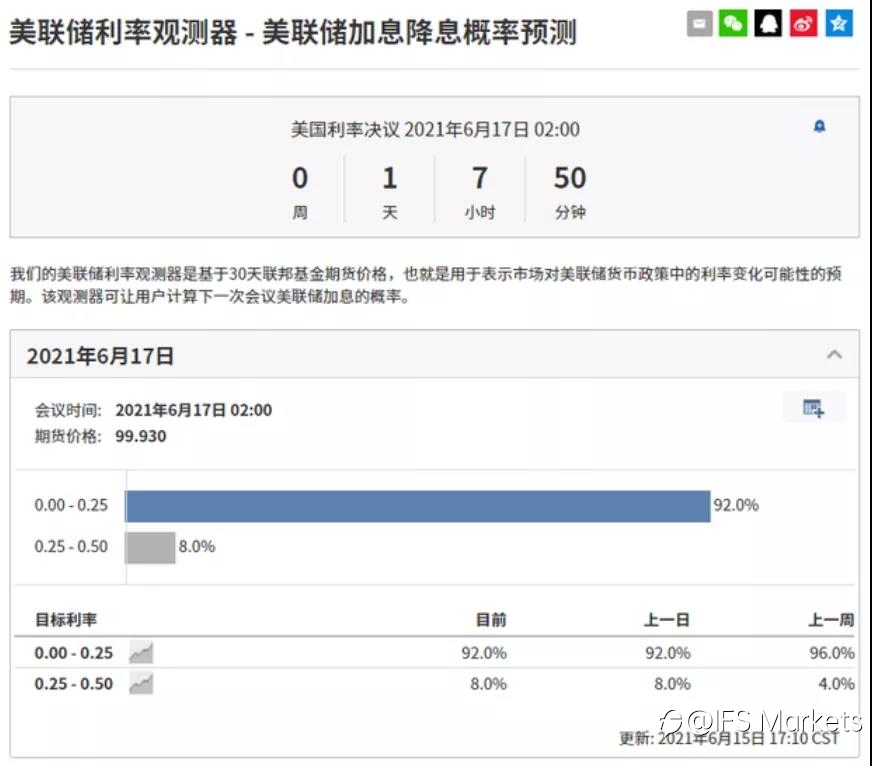Open chart icon for 0.25 - 0.50 row
Screen dimensions: 872x766
(141, 683)
